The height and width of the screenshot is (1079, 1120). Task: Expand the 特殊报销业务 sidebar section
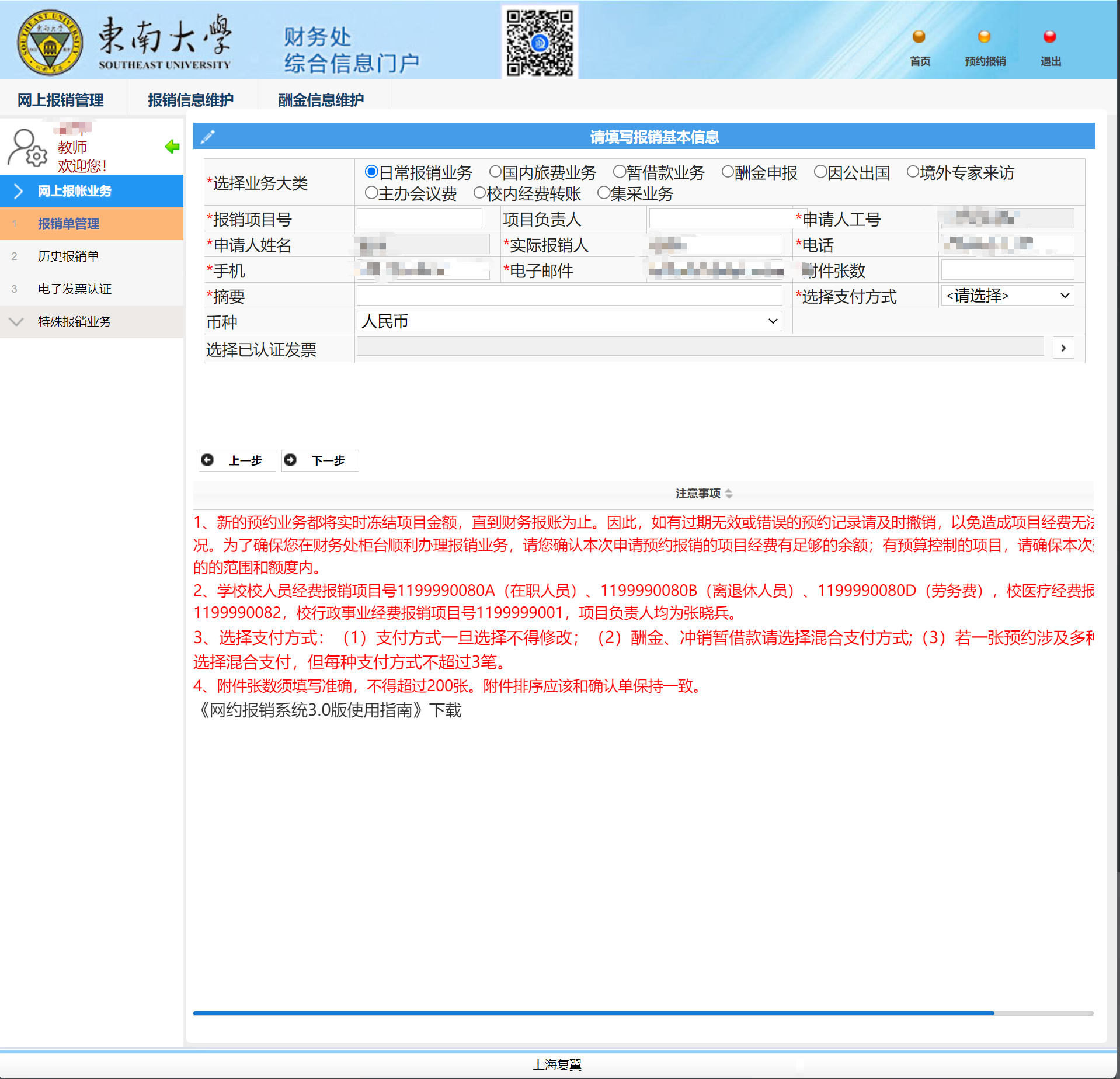74,321
